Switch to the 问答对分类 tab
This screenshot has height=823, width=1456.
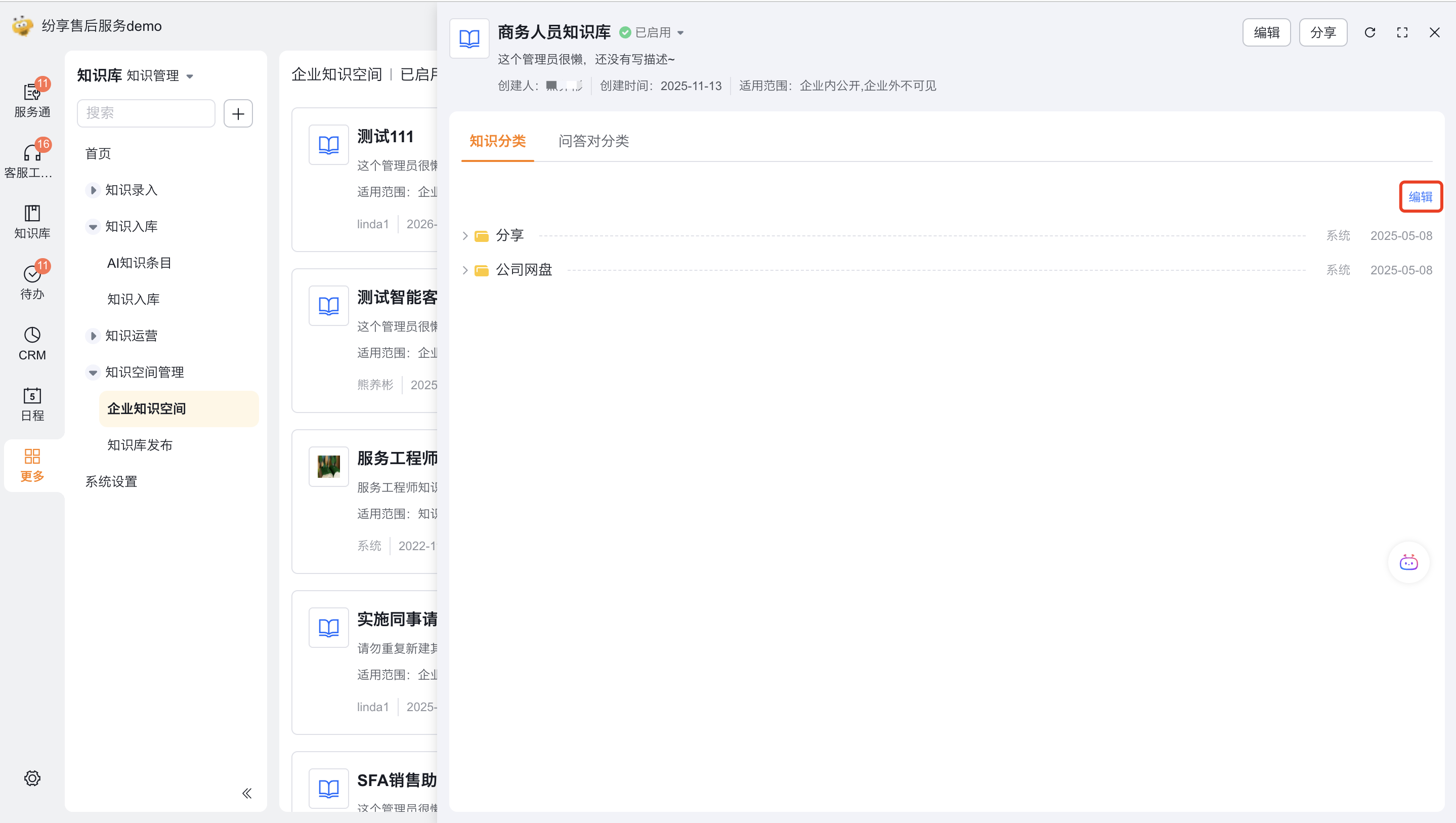pyautogui.click(x=593, y=141)
